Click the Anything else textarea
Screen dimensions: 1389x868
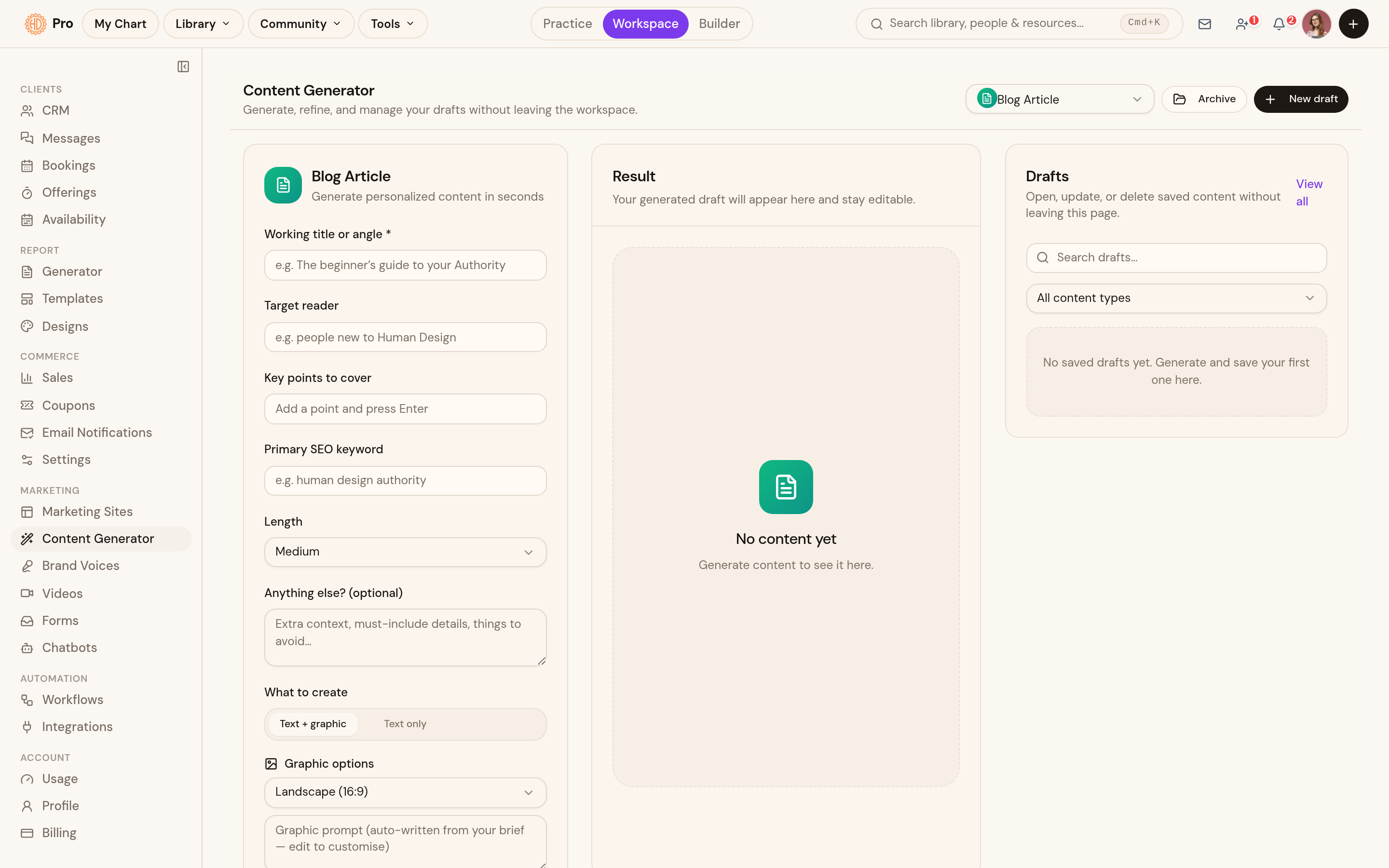click(x=405, y=637)
